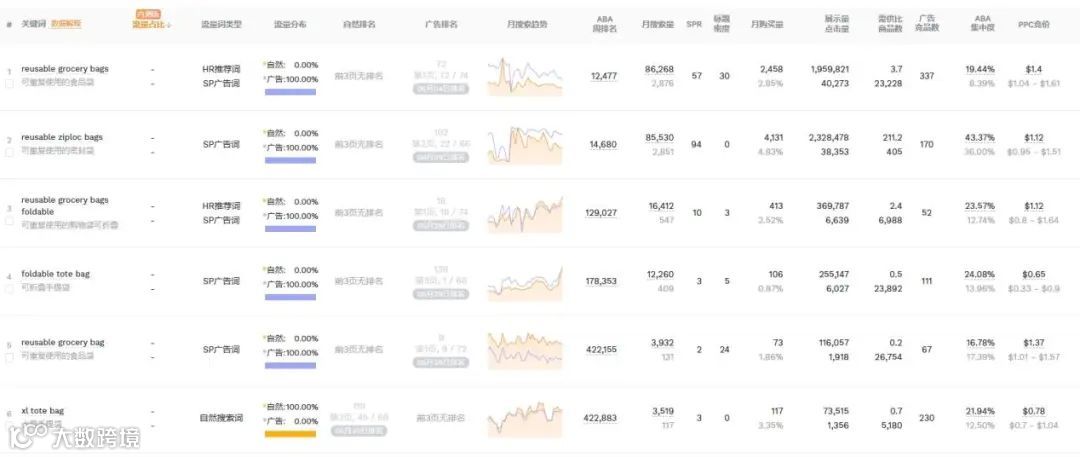This screenshot has height=457, width=1080.
Task: Click PPC bid $1.37 for reusable grocery bag
Action: (x=1034, y=342)
